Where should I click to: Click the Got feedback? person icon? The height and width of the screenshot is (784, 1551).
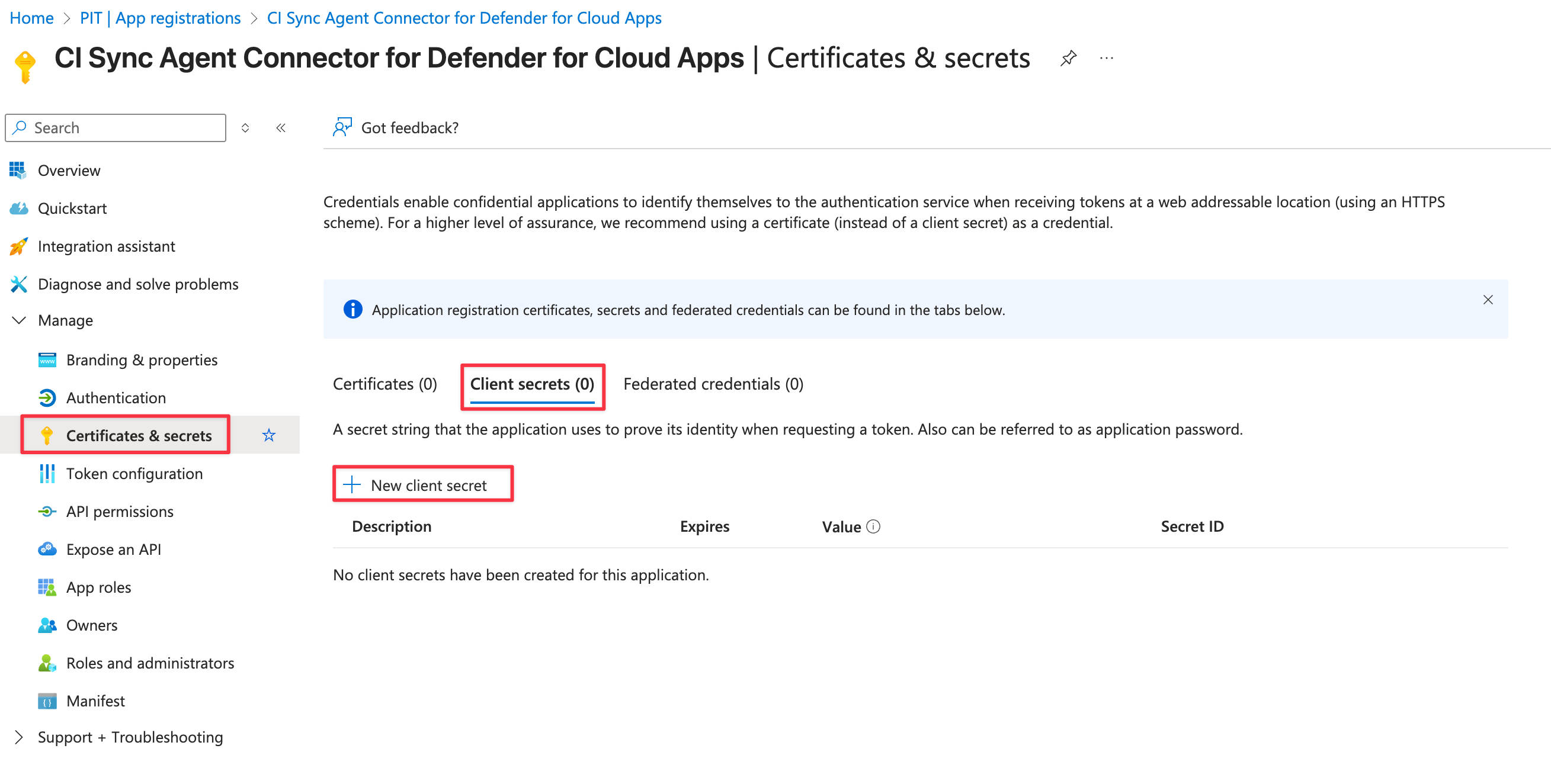tap(342, 127)
